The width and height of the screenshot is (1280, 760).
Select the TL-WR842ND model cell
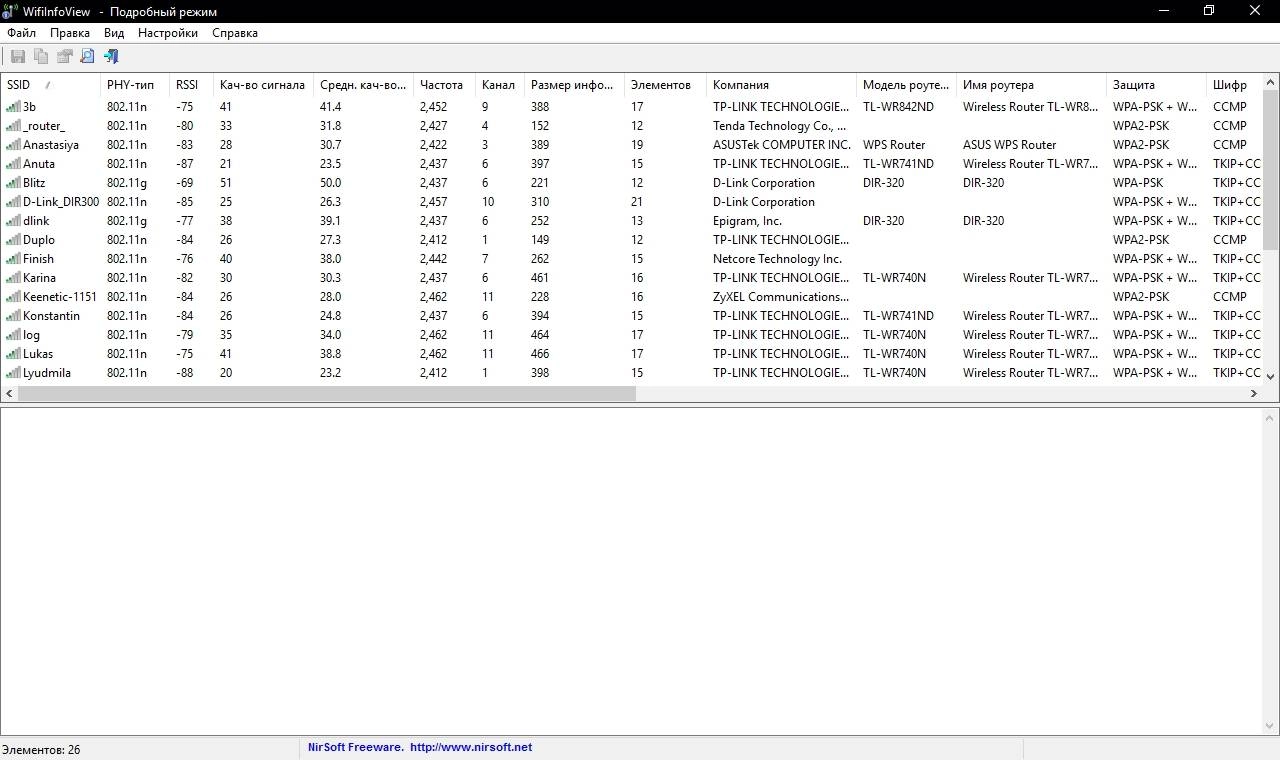(898, 107)
